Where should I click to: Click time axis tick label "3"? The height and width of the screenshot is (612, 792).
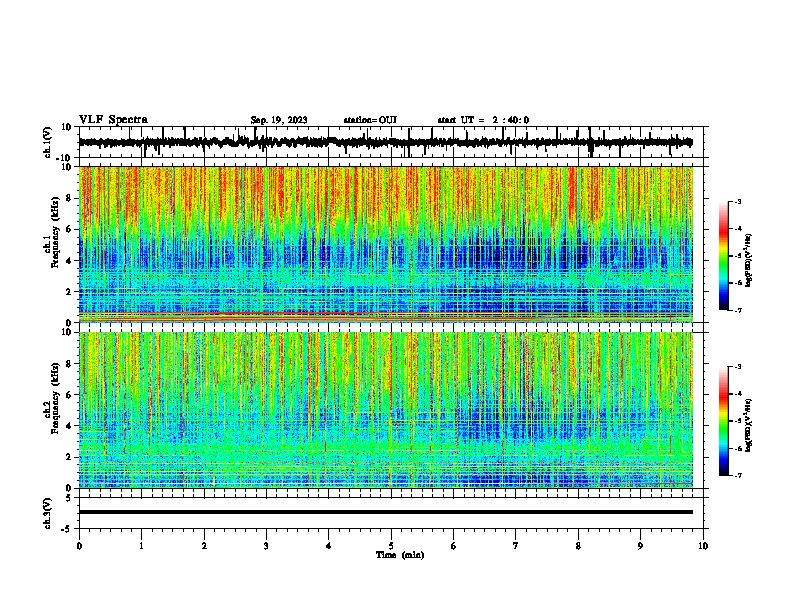tap(266, 546)
